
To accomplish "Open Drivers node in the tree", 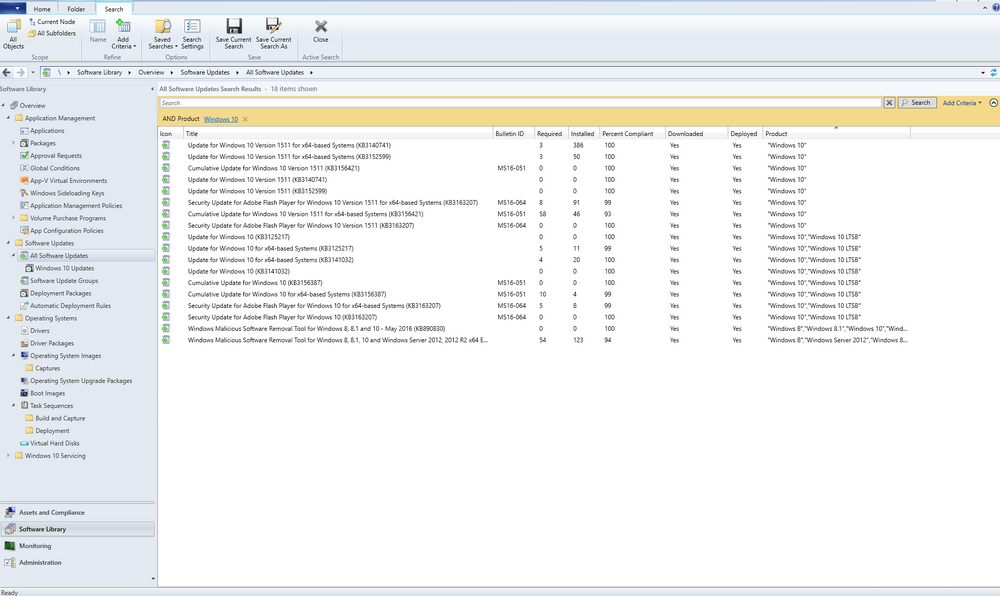I will [40, 331].
